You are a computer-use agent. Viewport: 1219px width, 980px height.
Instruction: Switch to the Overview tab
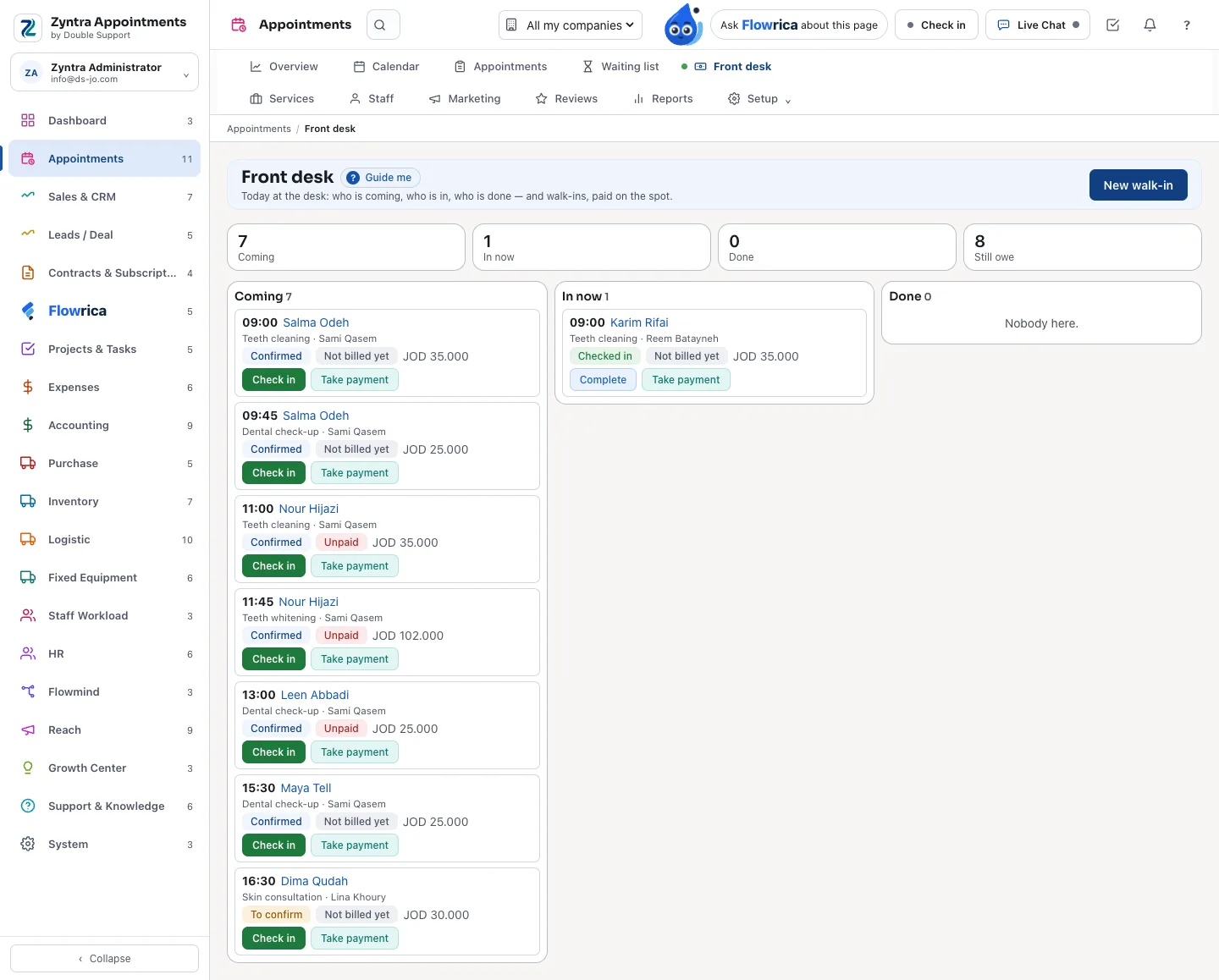click(x=284, y=67)
